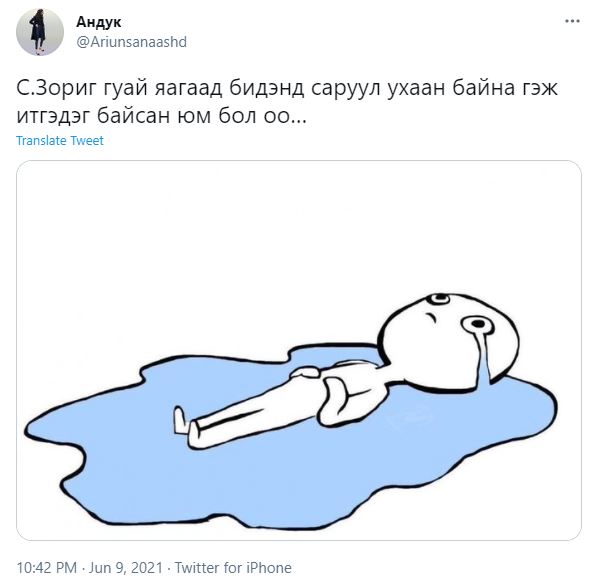Open Андук's profile avatar picture
The image size is (593, 587).
pyautogui.click(x=40, y=32)
